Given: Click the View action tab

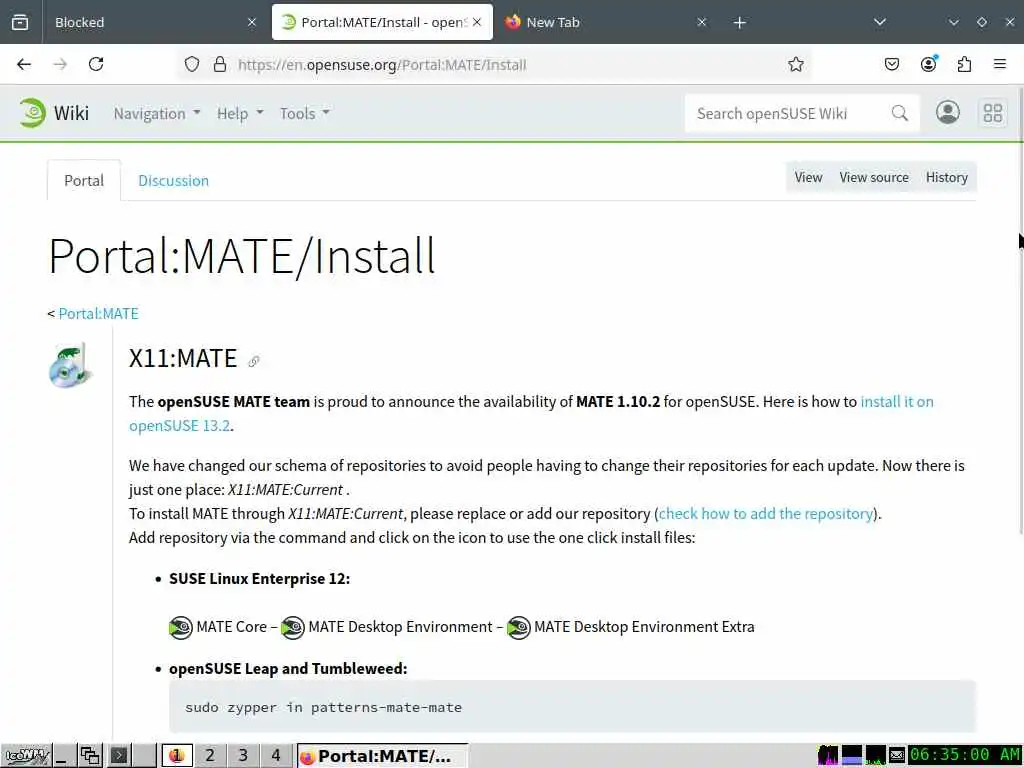Looking at the screenshot, I should [x=808, y=178].
